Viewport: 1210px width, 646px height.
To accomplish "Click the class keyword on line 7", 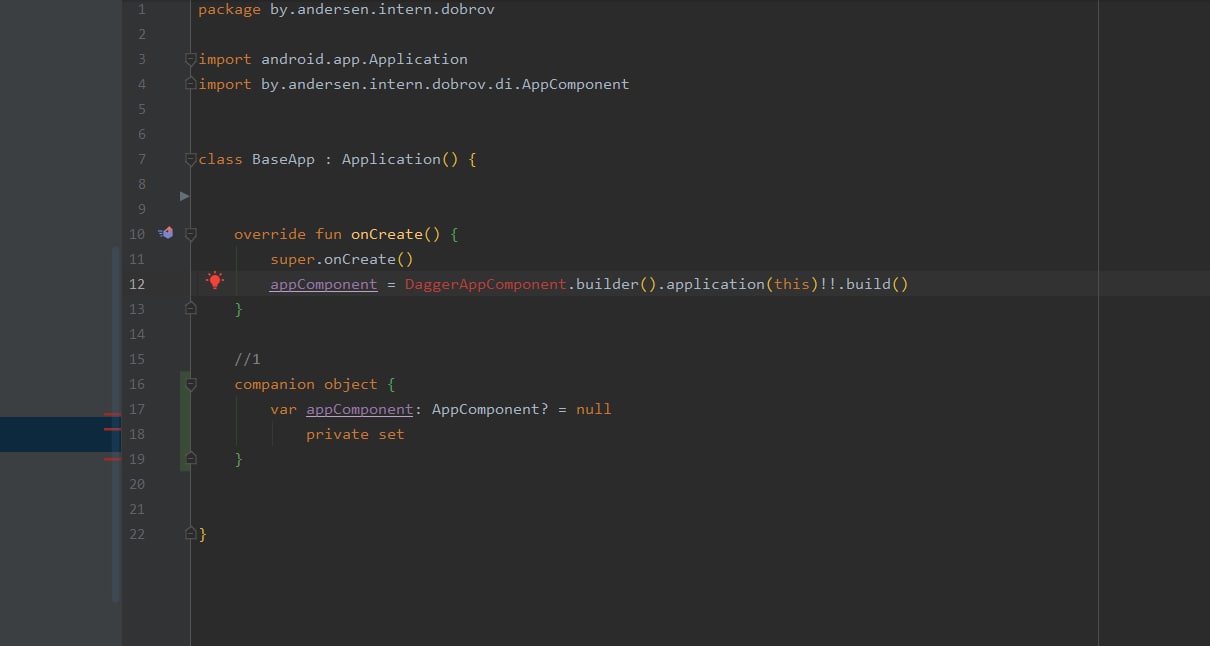I will (220, 159).
